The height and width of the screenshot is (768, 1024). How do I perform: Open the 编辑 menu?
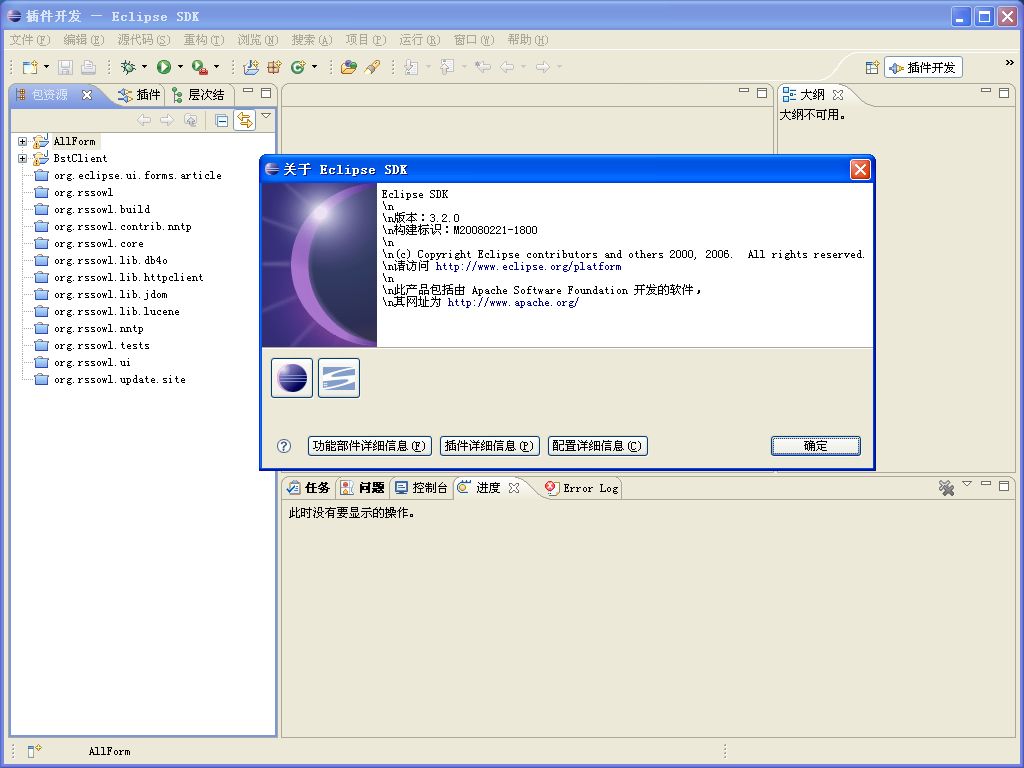coord(84,40)
